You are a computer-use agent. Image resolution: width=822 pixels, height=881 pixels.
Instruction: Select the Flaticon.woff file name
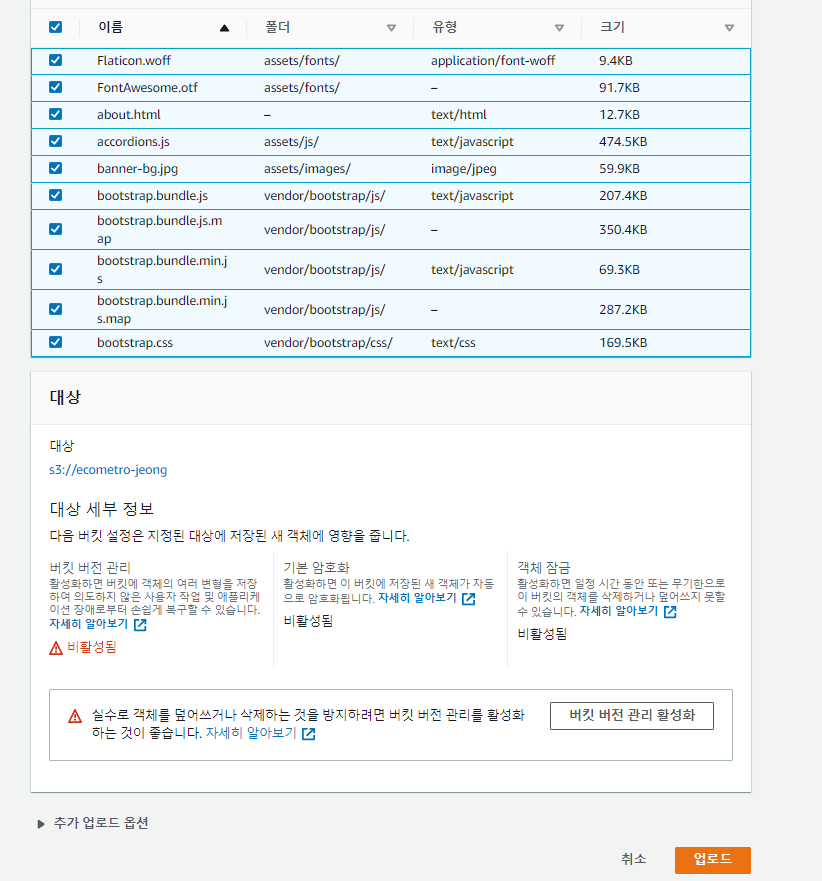coord(134,61)
